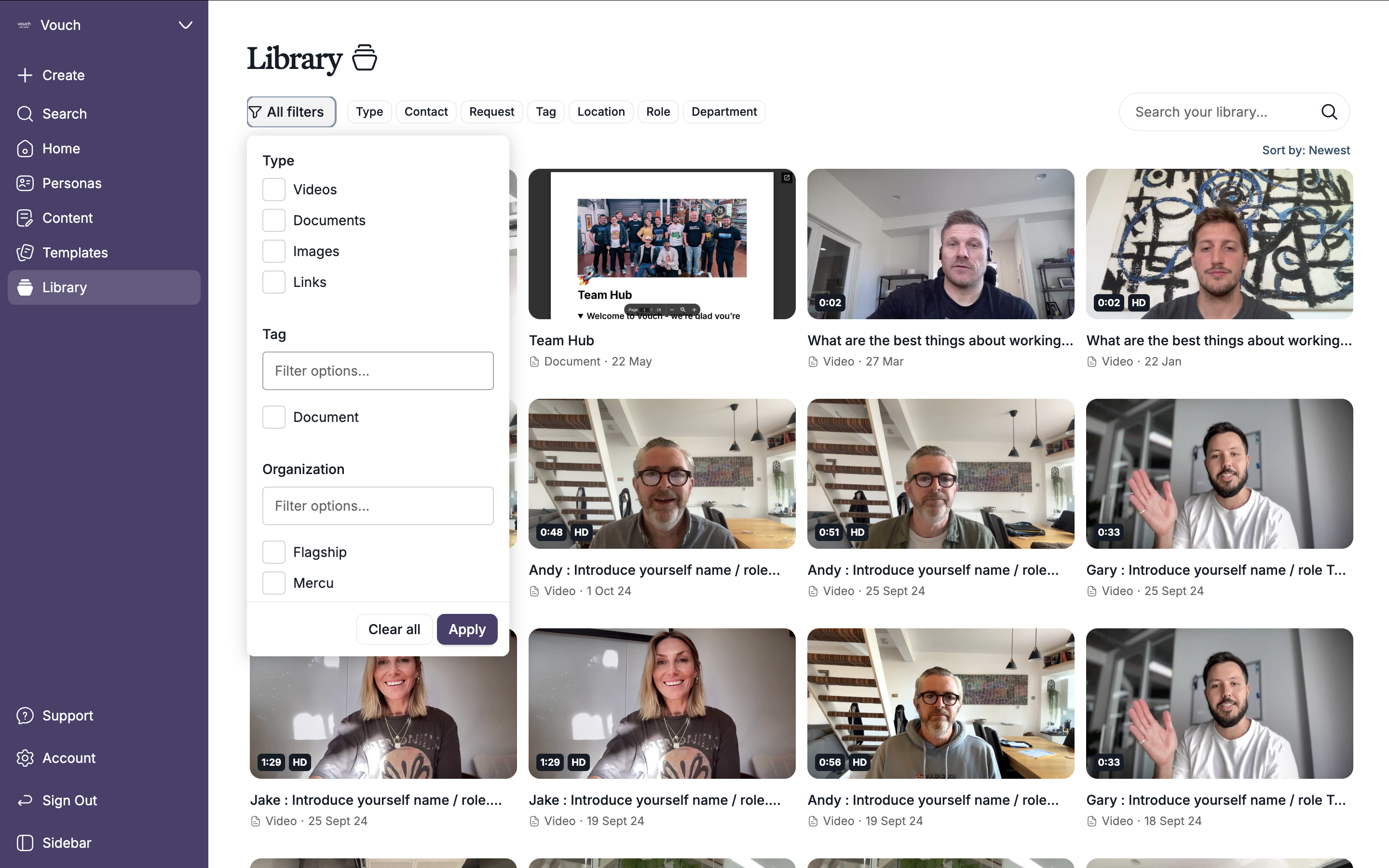Click the Personas icon in sidebar
Viewport: 1389px width, 868px height.
pos(25,183)
